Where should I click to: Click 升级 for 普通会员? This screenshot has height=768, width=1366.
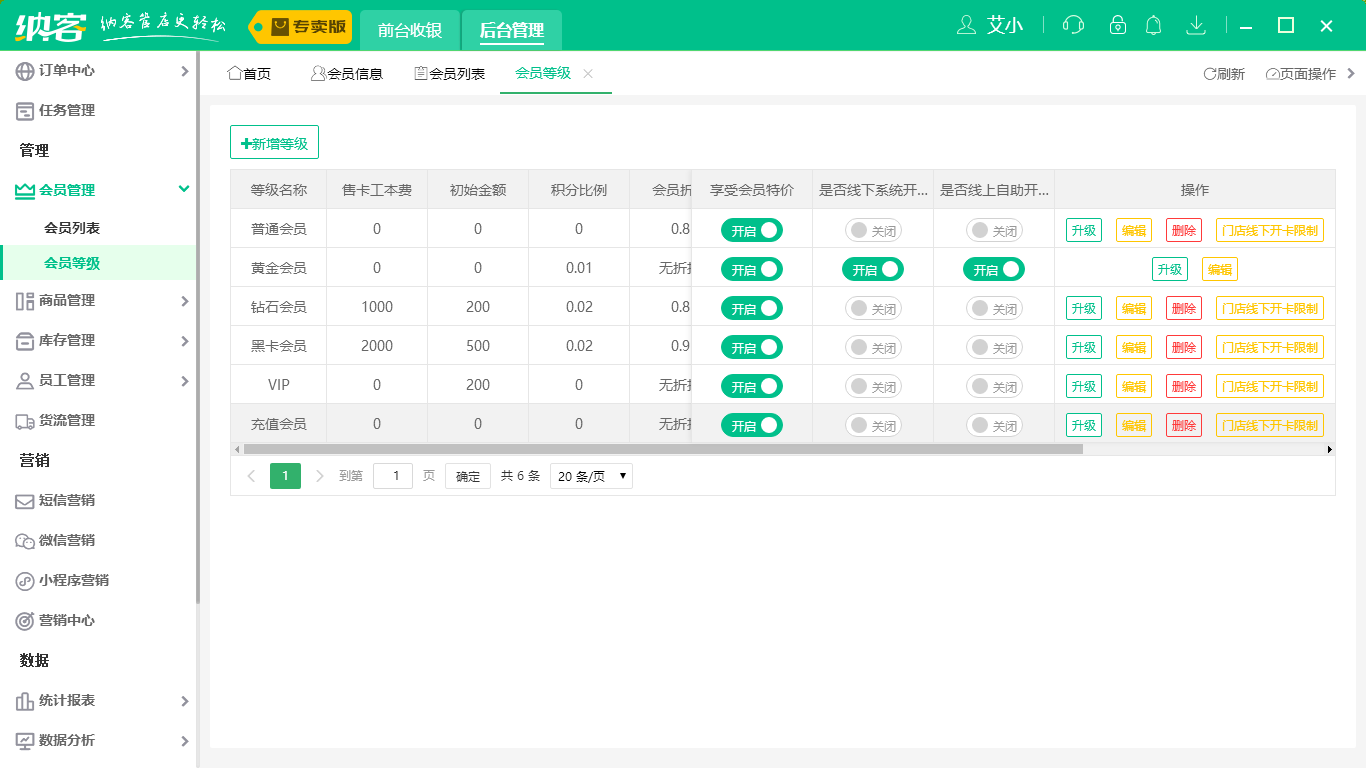coord(1084,230)
